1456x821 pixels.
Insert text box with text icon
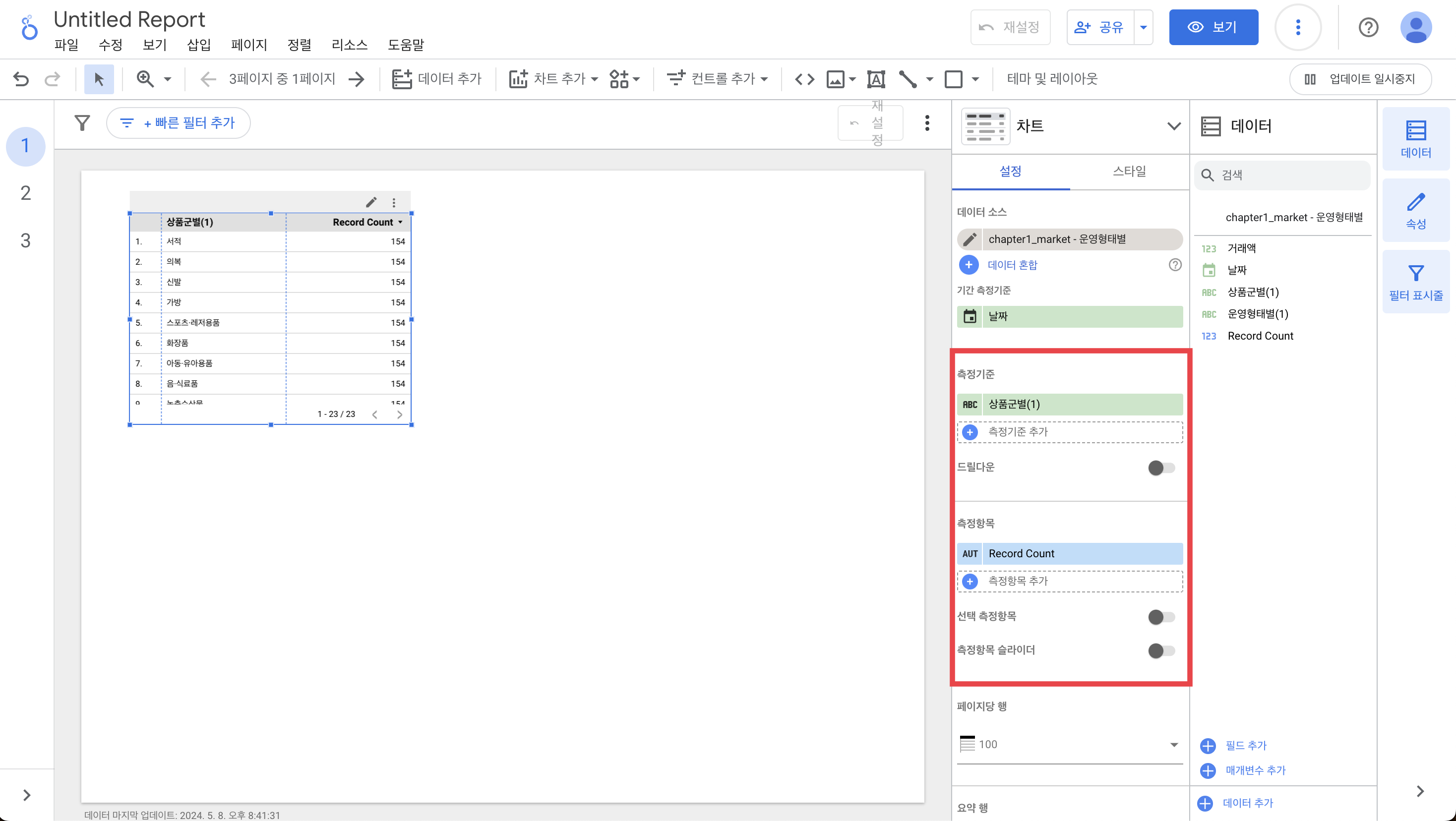pyautogui.click(x=875, y=78)
